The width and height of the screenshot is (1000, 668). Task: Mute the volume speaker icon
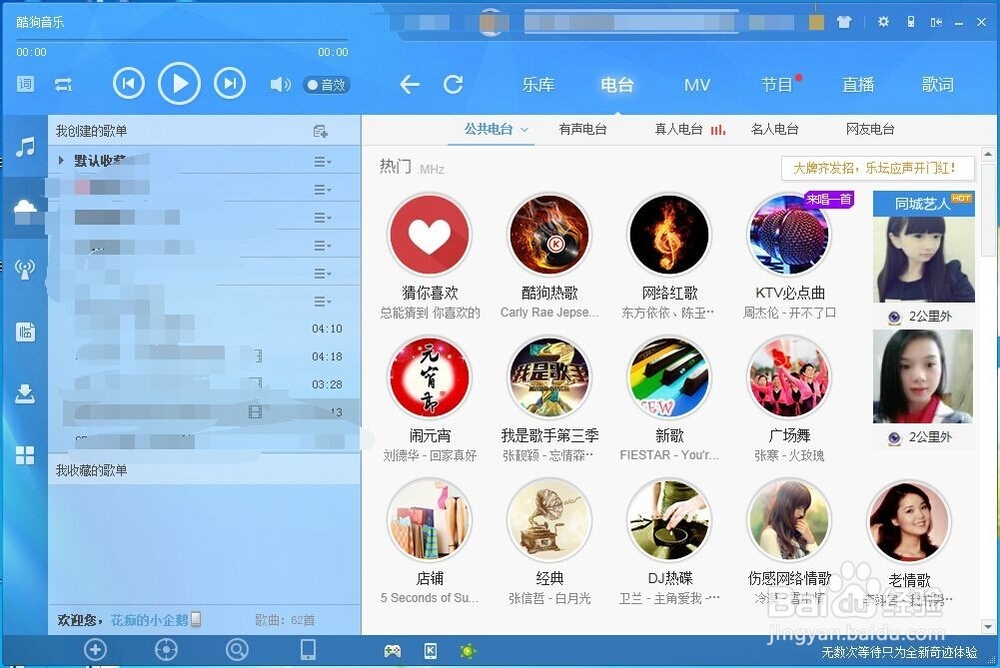281,84
